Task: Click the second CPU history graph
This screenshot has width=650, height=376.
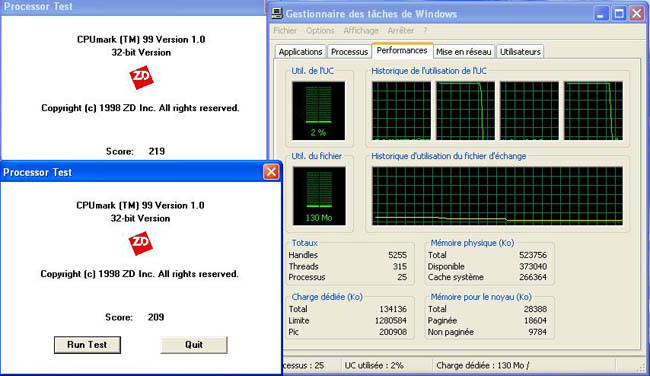Action: [x=465, y=111]
